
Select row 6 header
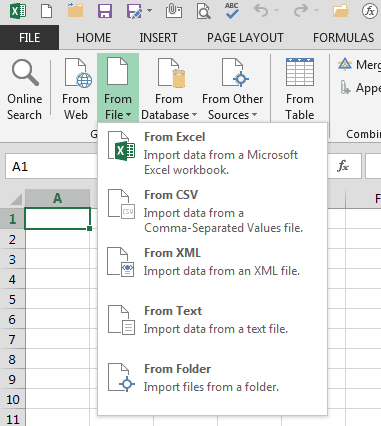tap(12, 319)
